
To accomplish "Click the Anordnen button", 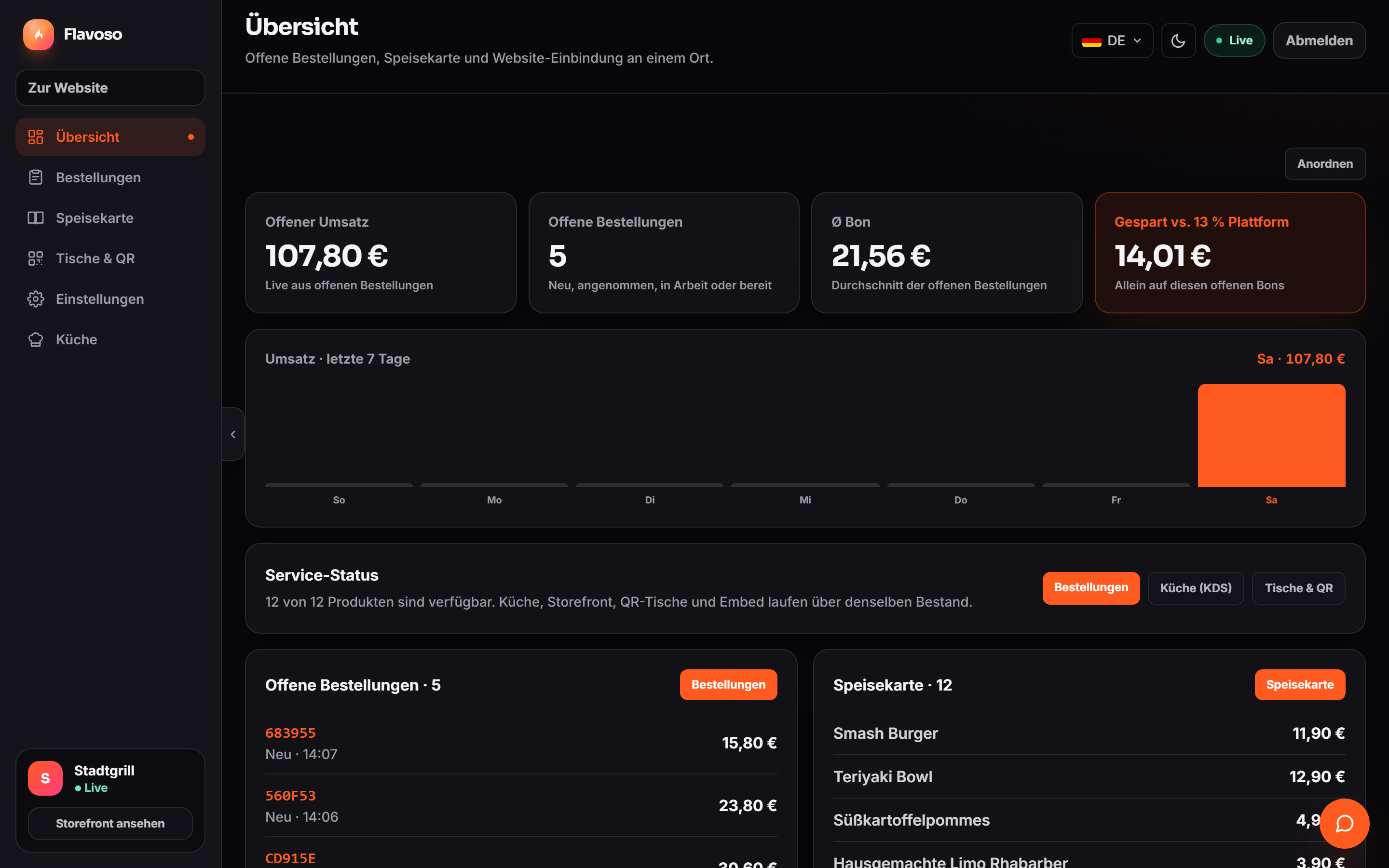I will [x=1325, y=163].
